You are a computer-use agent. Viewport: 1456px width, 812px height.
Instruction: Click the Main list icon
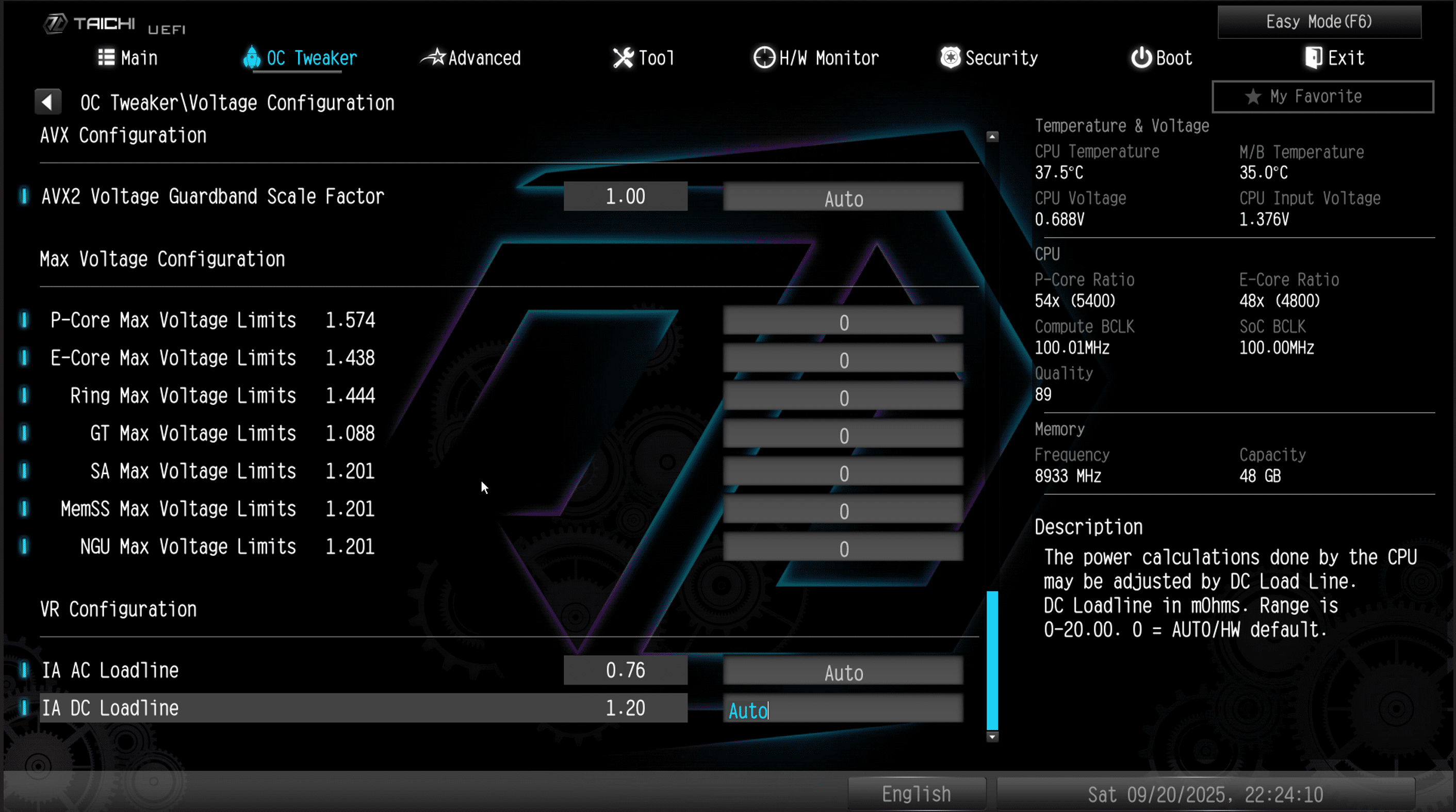coord(106,58)
